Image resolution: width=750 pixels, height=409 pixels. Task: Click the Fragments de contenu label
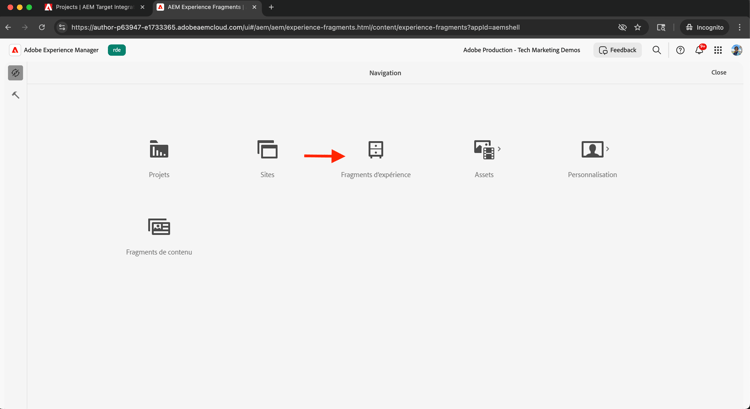159,252
